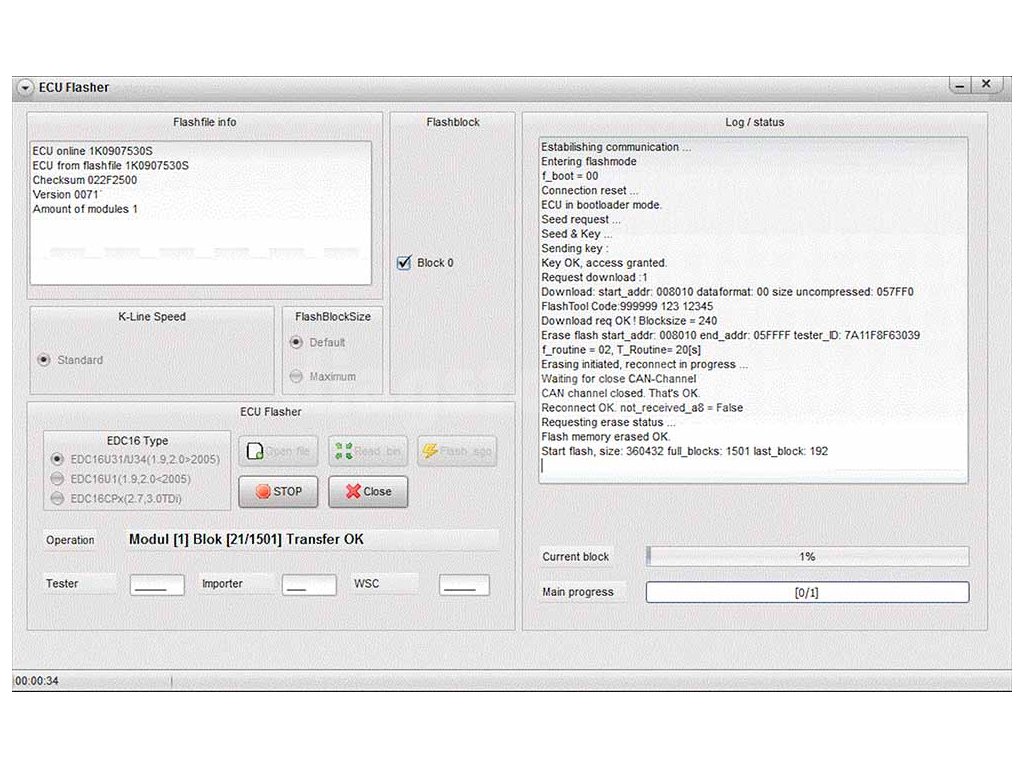The height and width of the screenshot is (768, 1024).
Task: Click inside the Log / status text area
Action: tap(753, 310)
